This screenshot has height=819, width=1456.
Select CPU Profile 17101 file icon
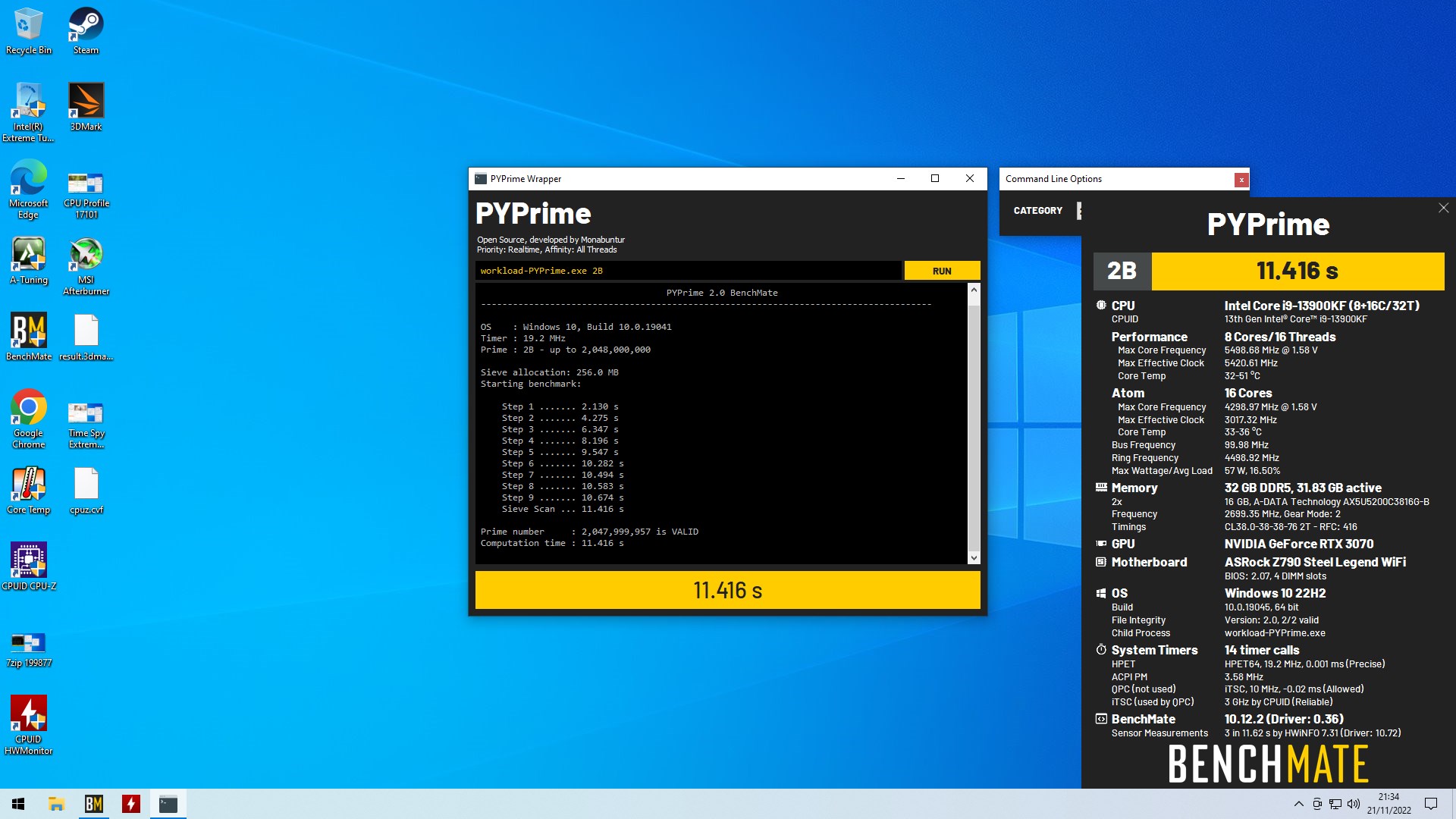pos(86,195)
